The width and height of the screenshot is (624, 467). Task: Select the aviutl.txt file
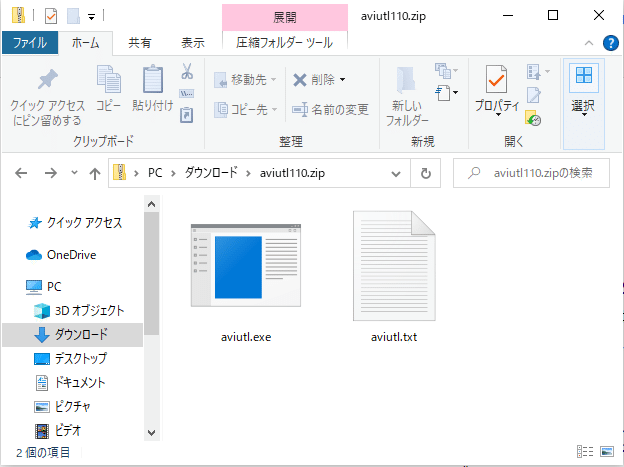coord(394,277)
